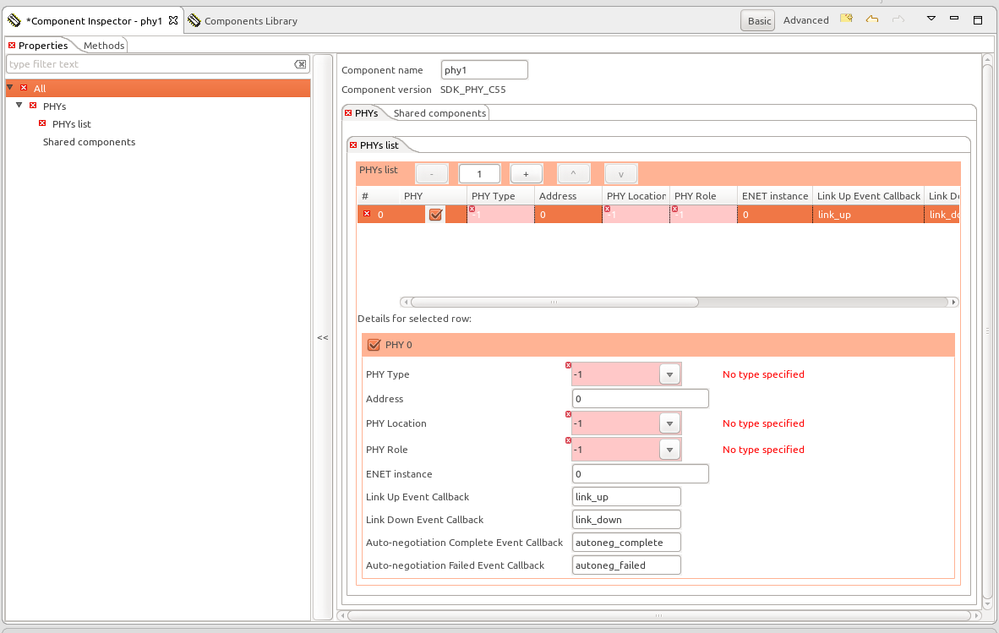This screenshot has height=633, width=999.
Task: Open the PHY Role dropdown
Action: 668,449
